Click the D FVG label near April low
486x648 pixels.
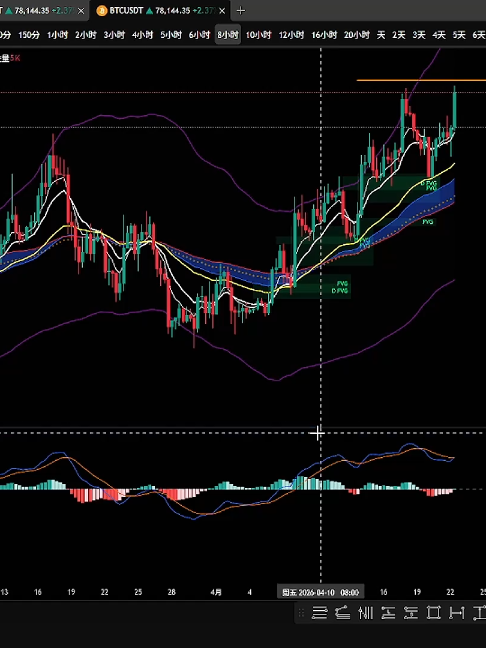tap(340, 291)
